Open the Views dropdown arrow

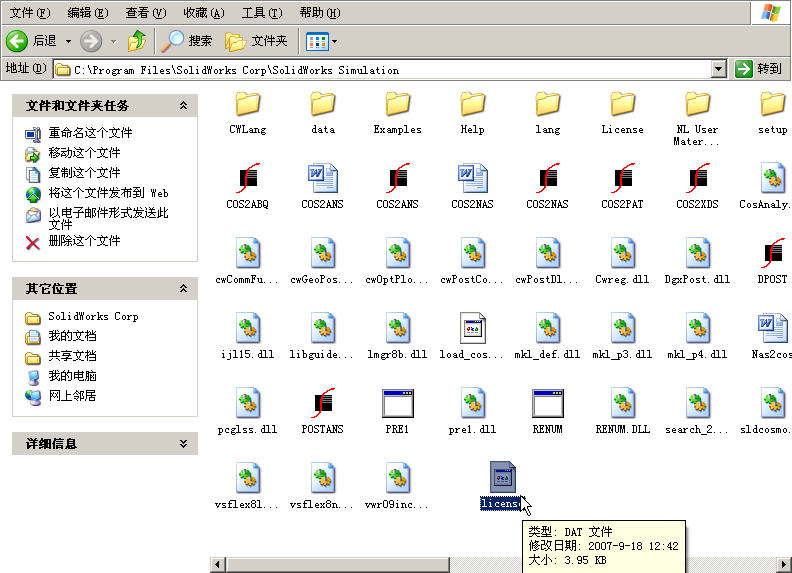[x=334, y=41]
